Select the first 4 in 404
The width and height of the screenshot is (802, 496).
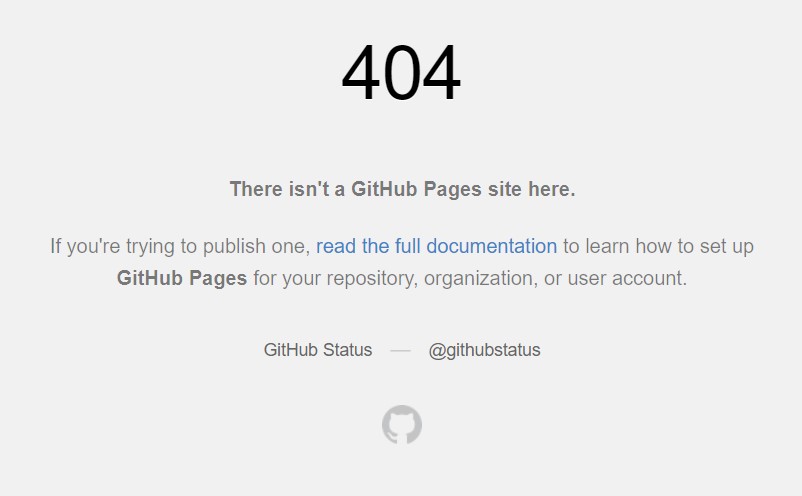tap(361, 73)
